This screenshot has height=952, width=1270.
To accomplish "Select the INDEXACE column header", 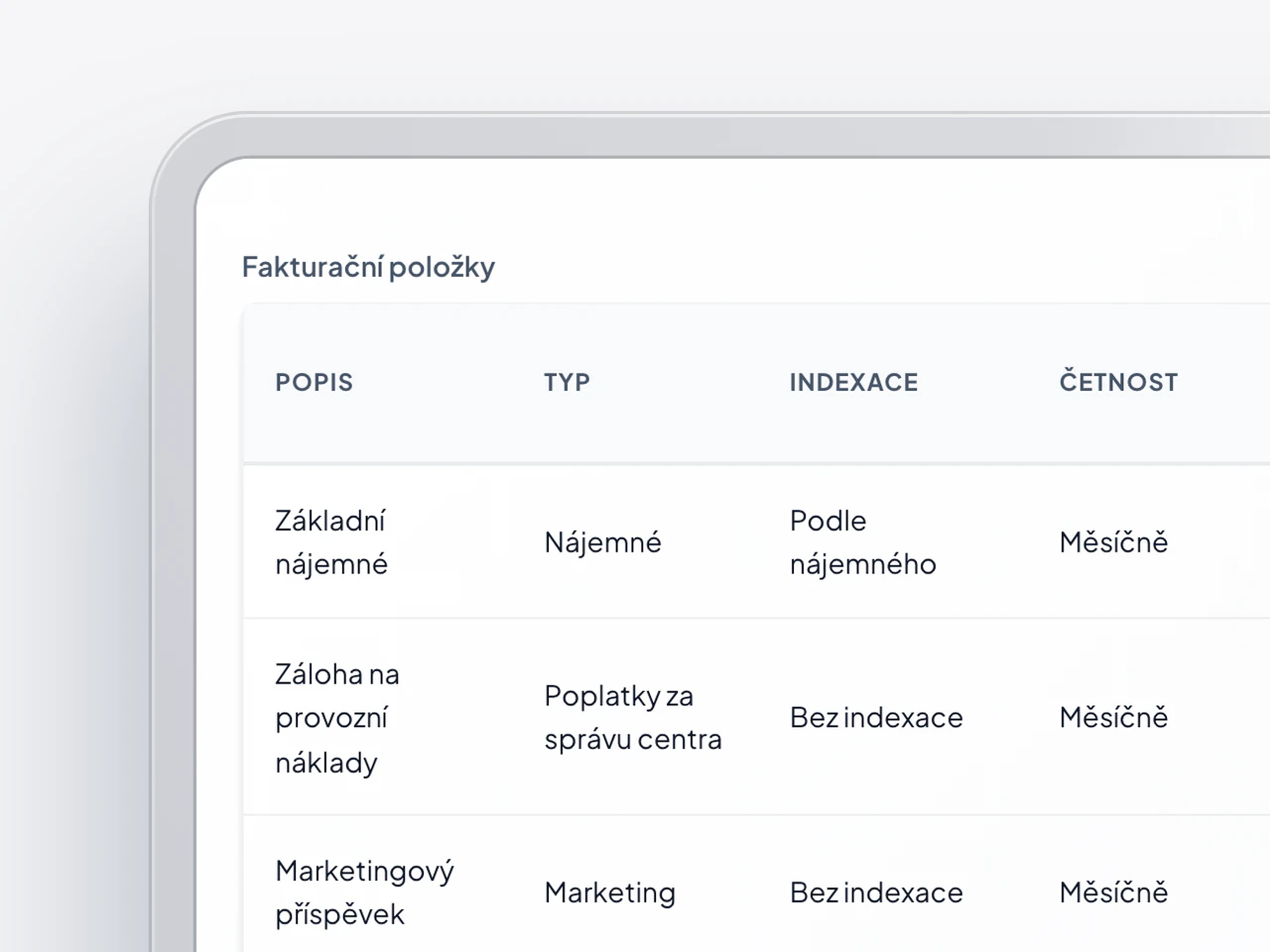I will [x=853, y=383].
